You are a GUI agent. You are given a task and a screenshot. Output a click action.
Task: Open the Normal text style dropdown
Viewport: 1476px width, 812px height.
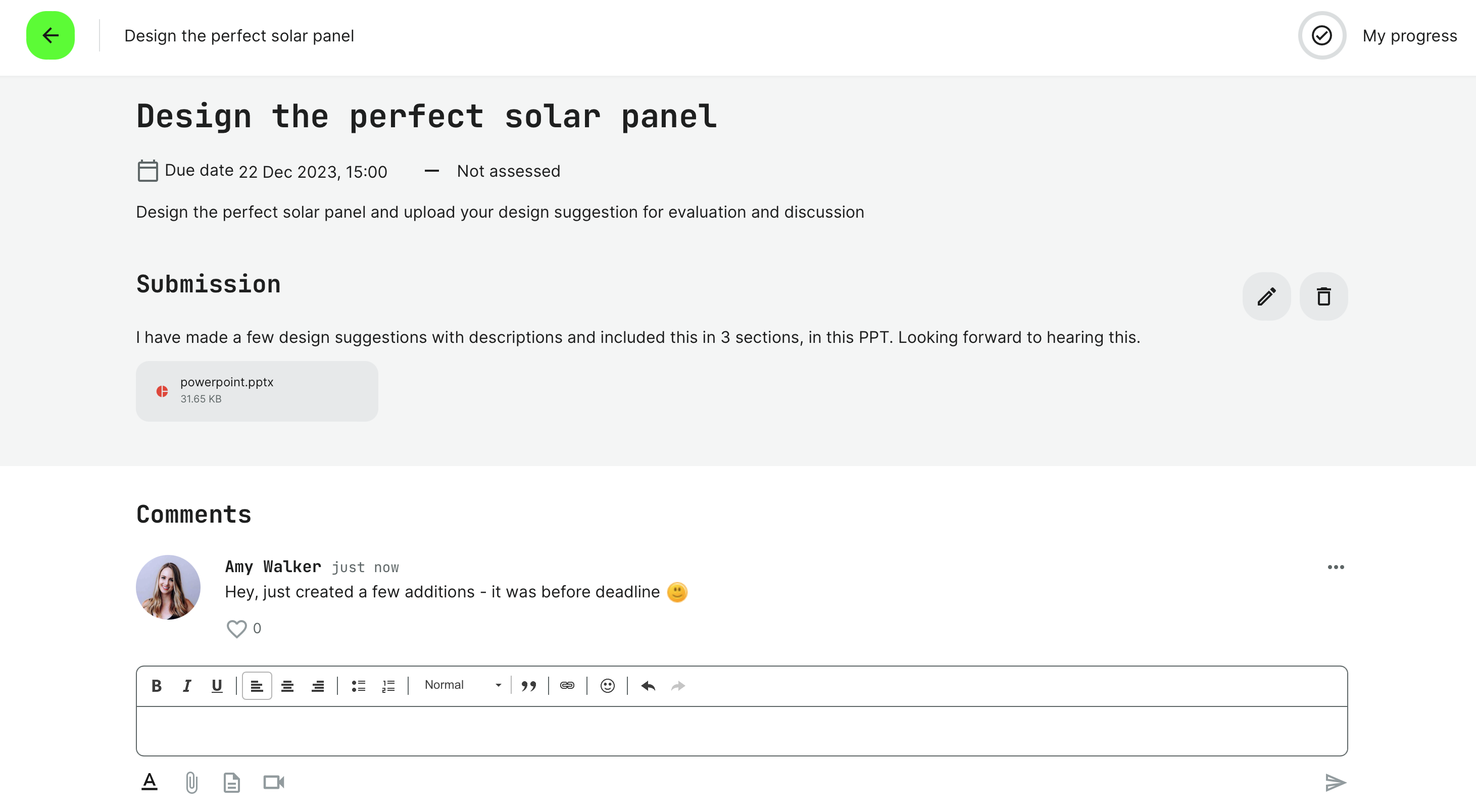point(462,685)
